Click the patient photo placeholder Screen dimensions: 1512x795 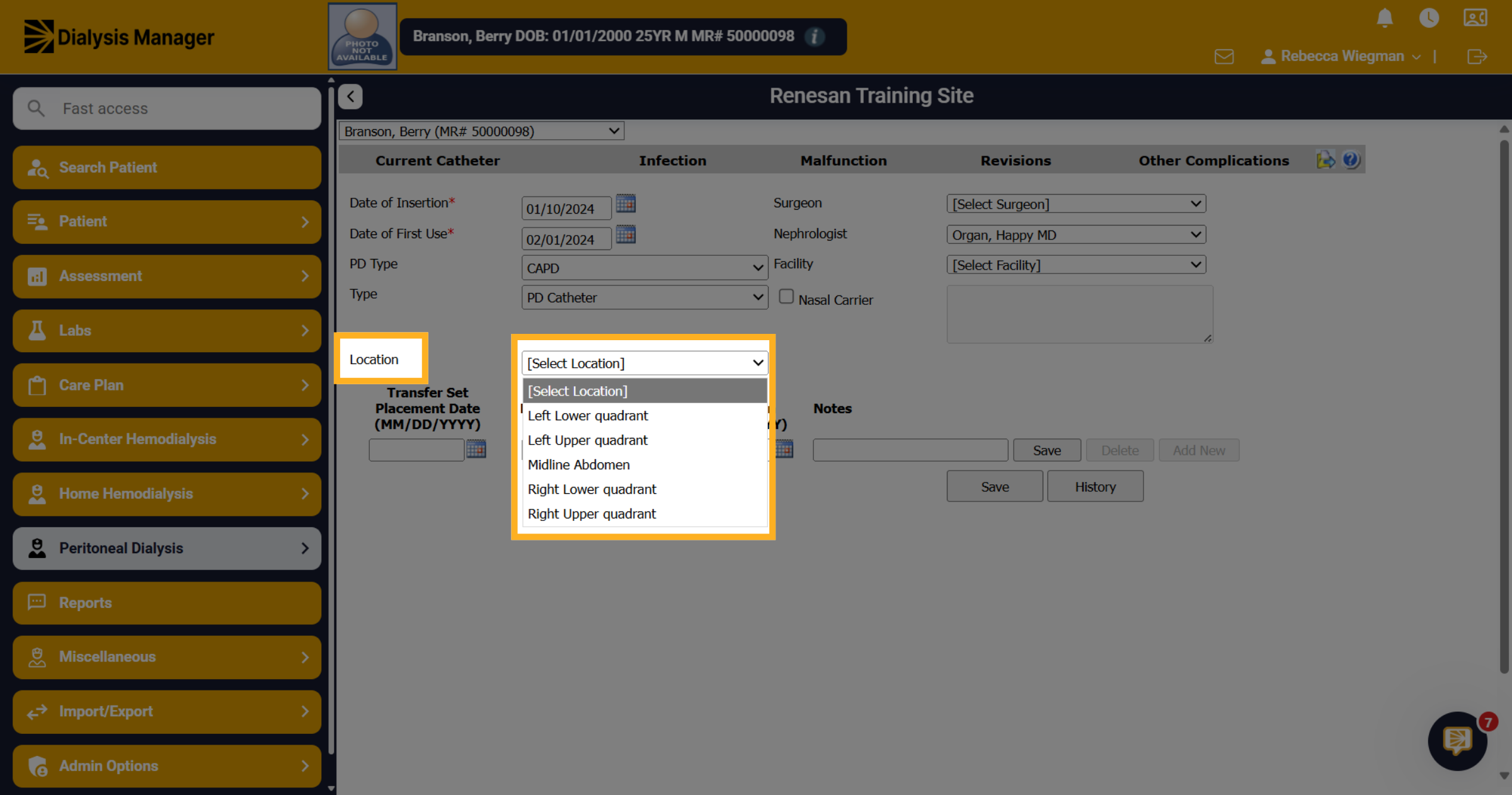tap(362, 37)
